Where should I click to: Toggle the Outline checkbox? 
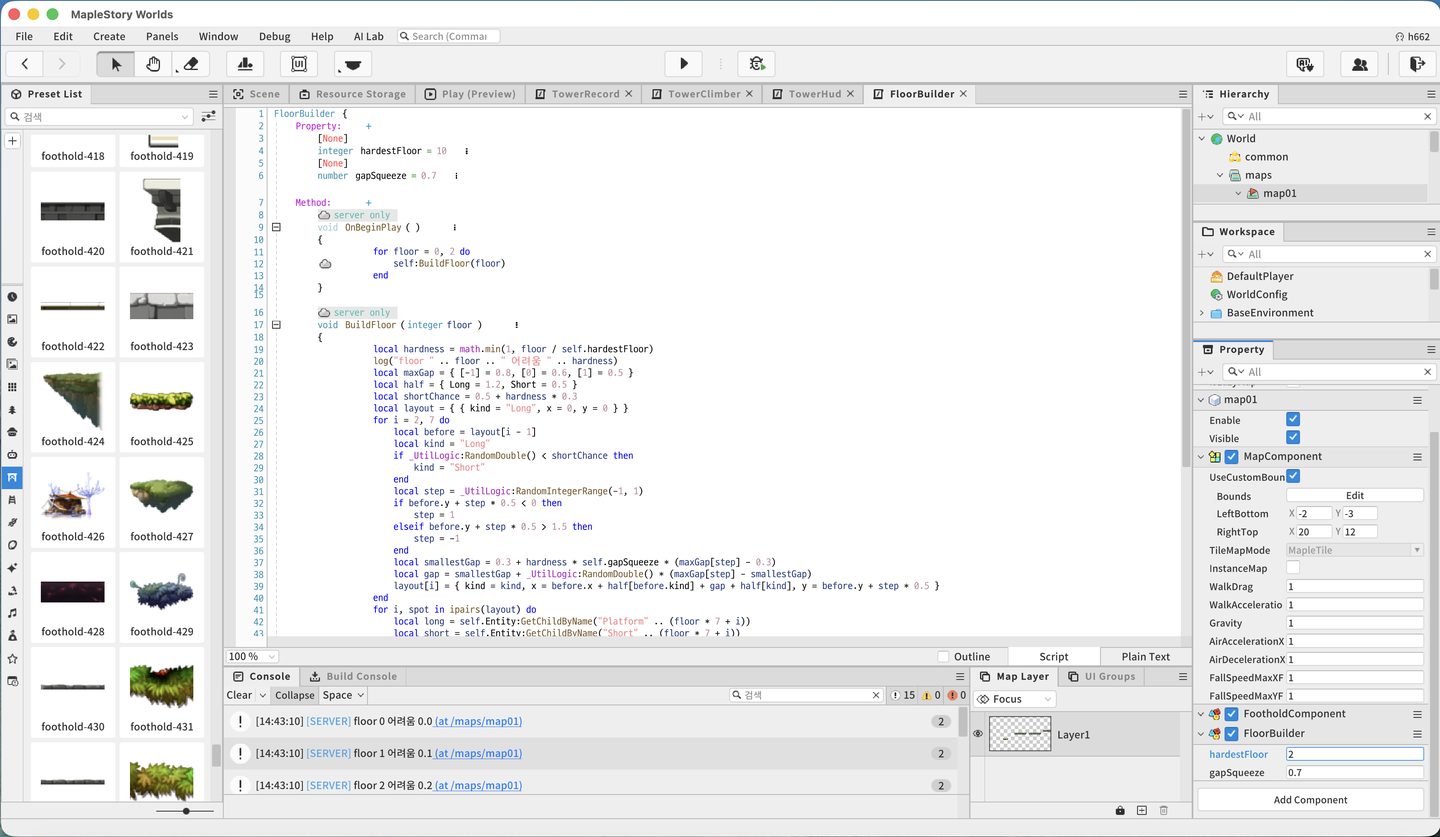(x=943, y=657)
